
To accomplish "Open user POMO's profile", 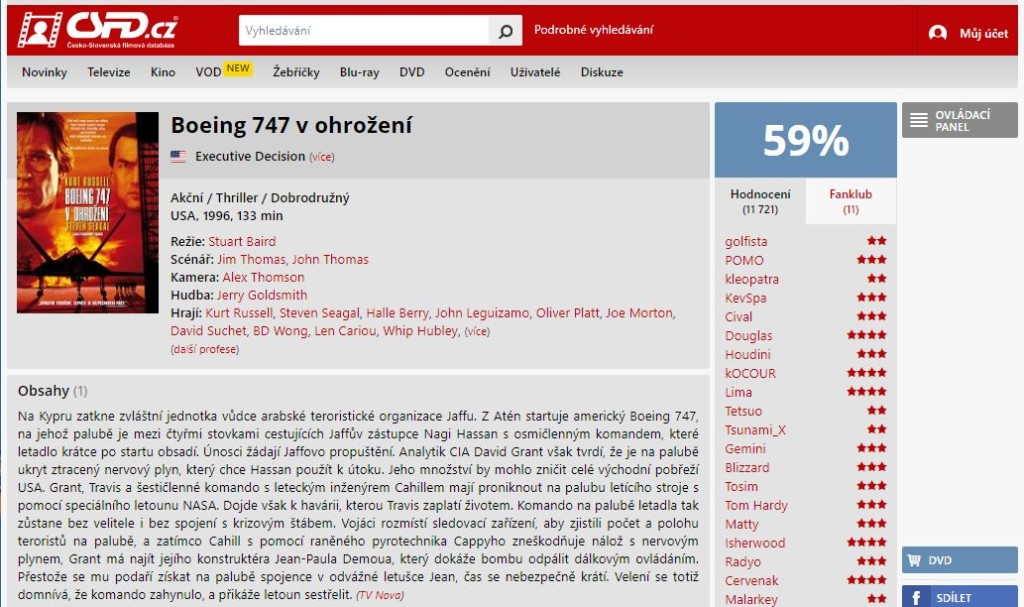I will click(x=744, y=260).
